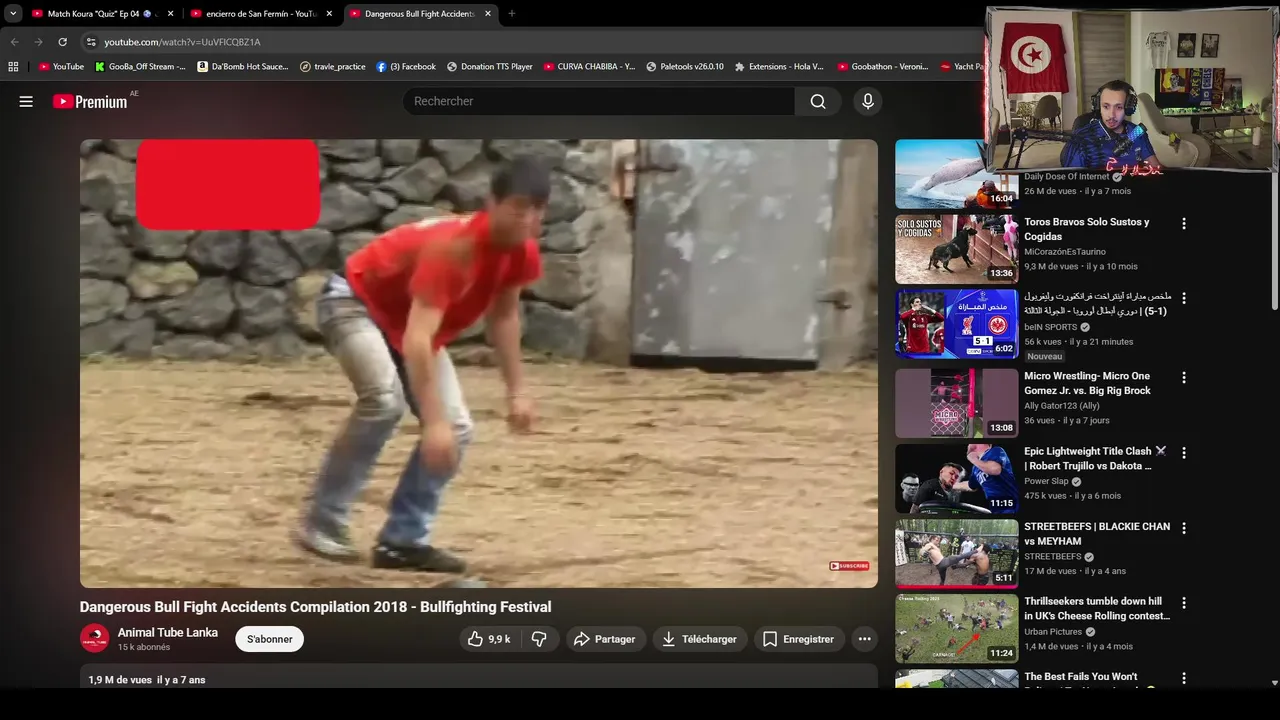Open the apps grid in bookmarks bar
This screenshot has height=720, width=1280.
coord(13,67)
